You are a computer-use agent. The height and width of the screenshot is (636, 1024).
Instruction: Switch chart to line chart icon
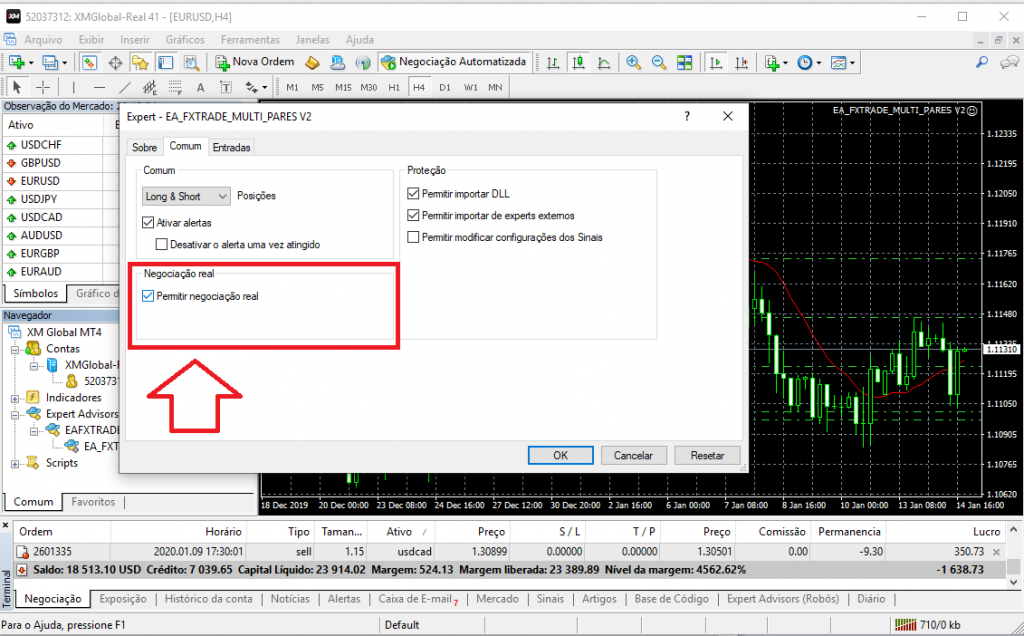(x=604, y=63)
